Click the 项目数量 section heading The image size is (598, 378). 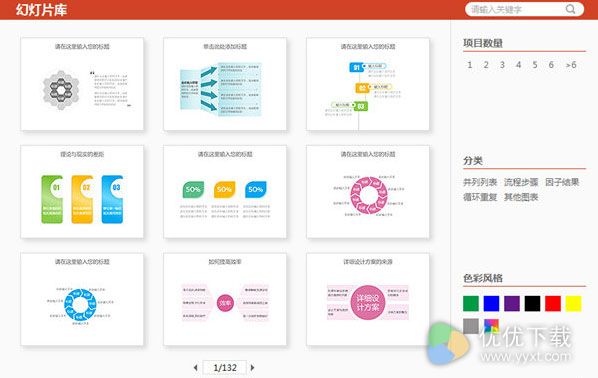click(483, 43)
